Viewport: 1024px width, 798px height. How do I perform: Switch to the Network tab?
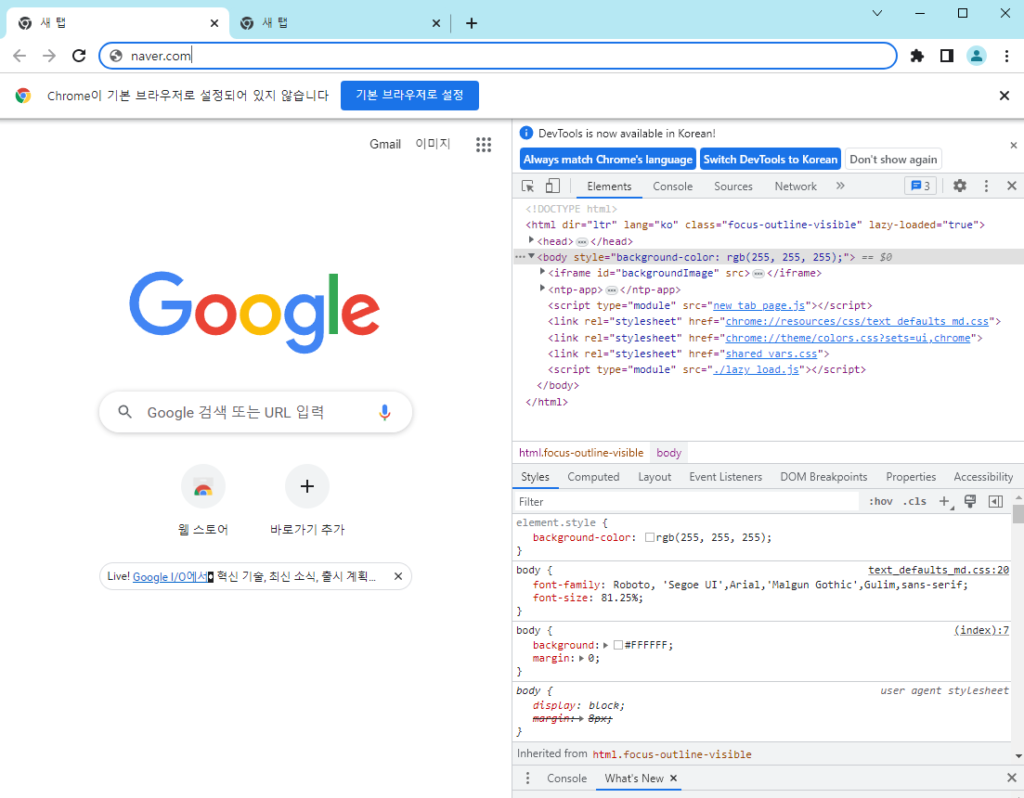pos(795,186)
